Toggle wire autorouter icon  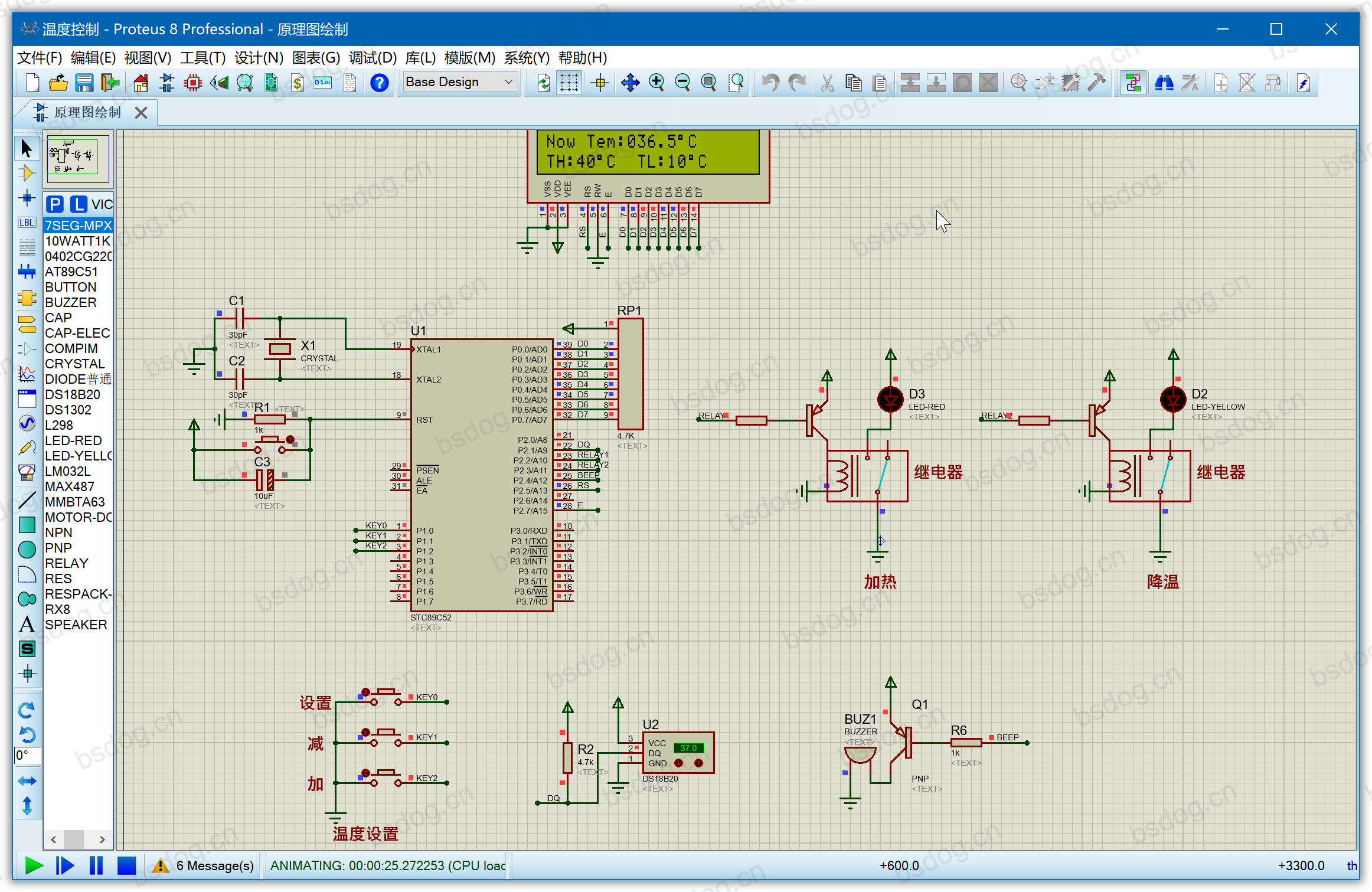pos(1133,83)
